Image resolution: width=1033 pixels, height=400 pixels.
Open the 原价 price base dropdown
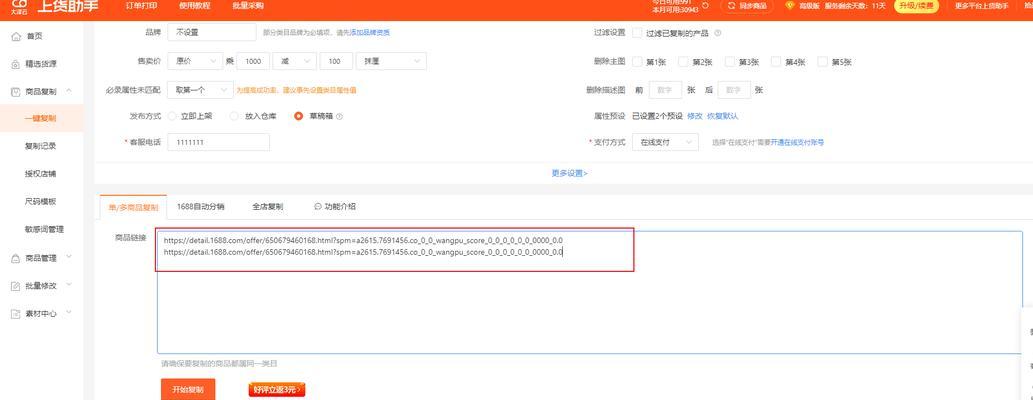click(195, 61)
